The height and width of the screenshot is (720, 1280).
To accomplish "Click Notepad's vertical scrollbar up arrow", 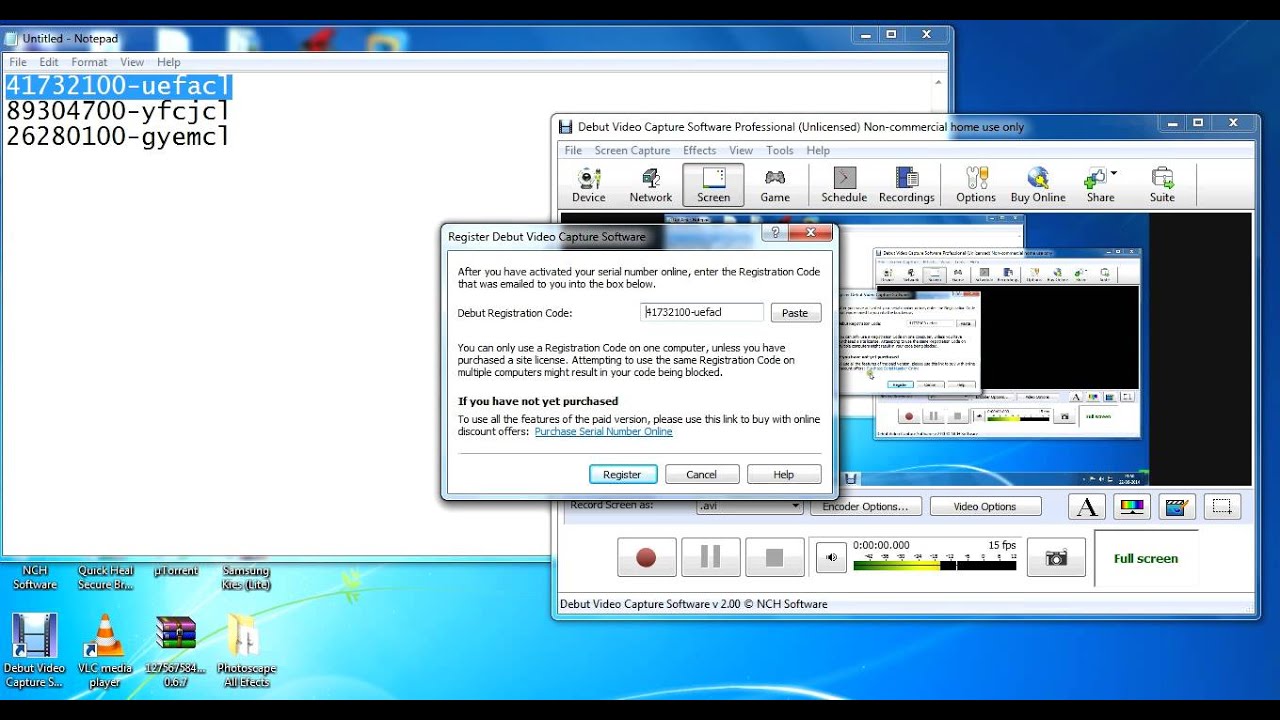I will 937,85.
